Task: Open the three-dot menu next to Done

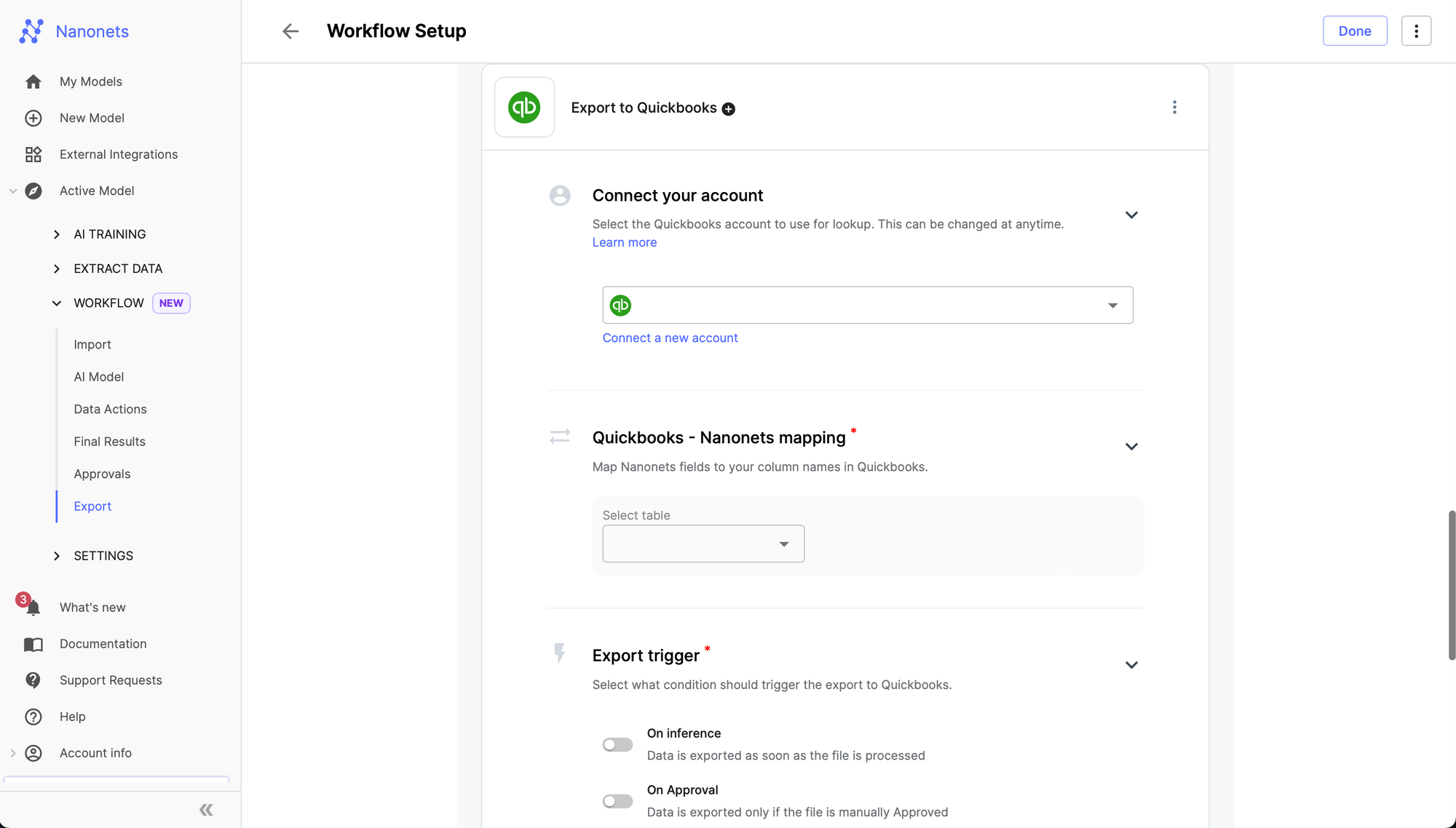Action: [x=1416, y=31]
